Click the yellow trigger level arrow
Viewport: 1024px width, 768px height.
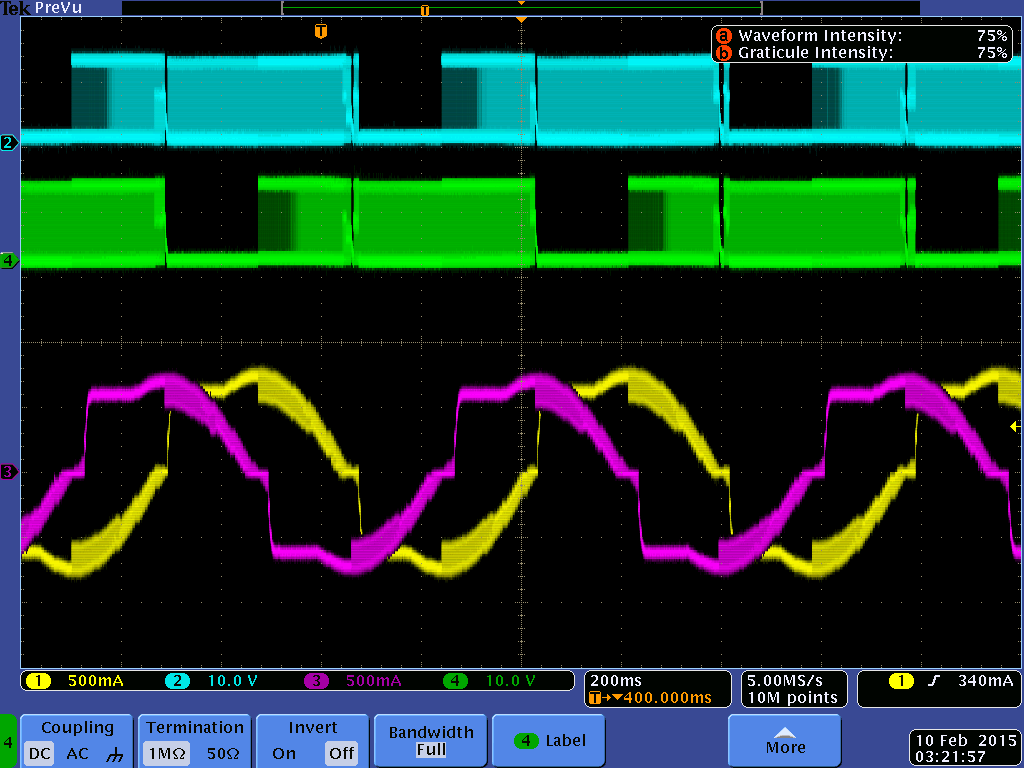(1015, 427)
